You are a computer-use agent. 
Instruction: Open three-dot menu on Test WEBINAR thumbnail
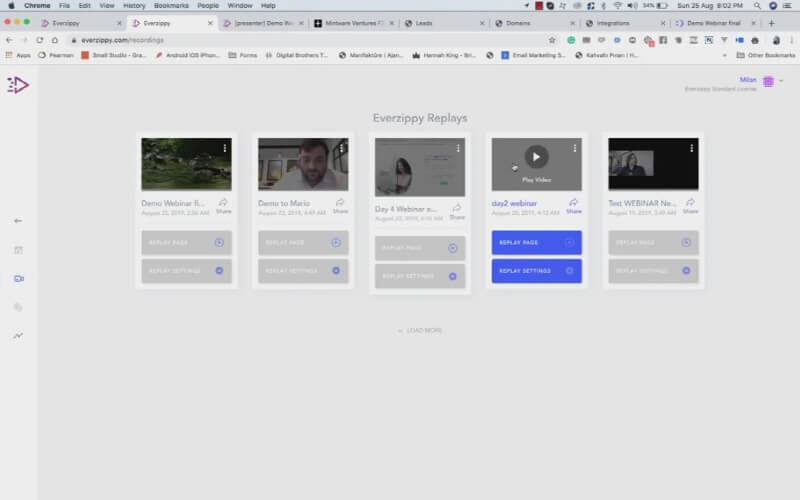click(691, 148)
